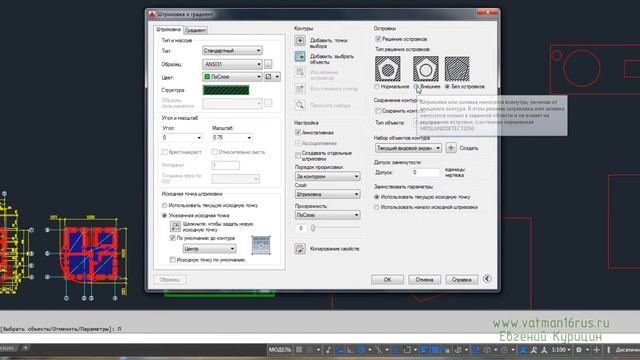Select inherit option use current origin radio
640x360 pixels.
coord(377,197)
